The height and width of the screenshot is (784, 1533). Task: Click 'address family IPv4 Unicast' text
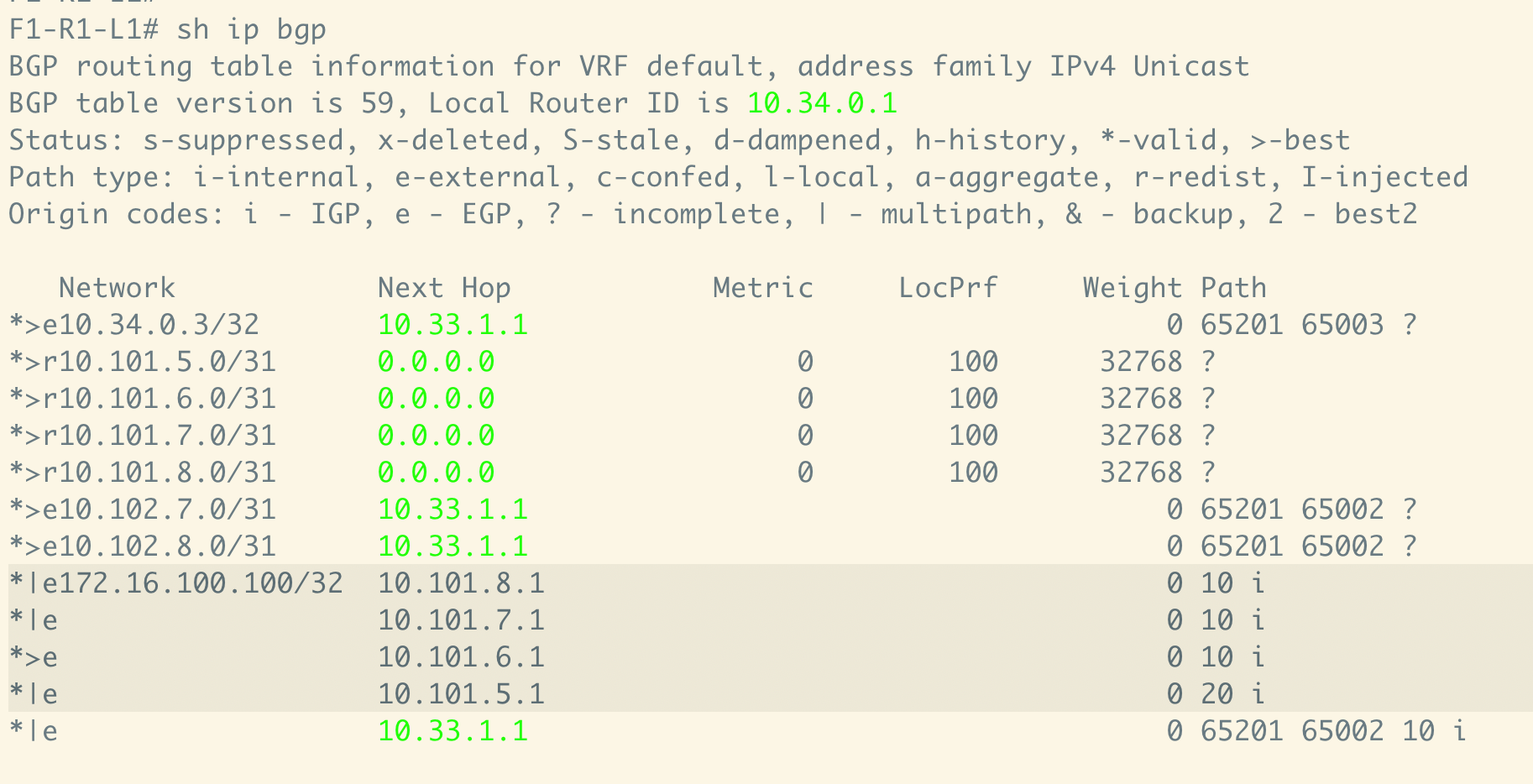click(1023, 66)
